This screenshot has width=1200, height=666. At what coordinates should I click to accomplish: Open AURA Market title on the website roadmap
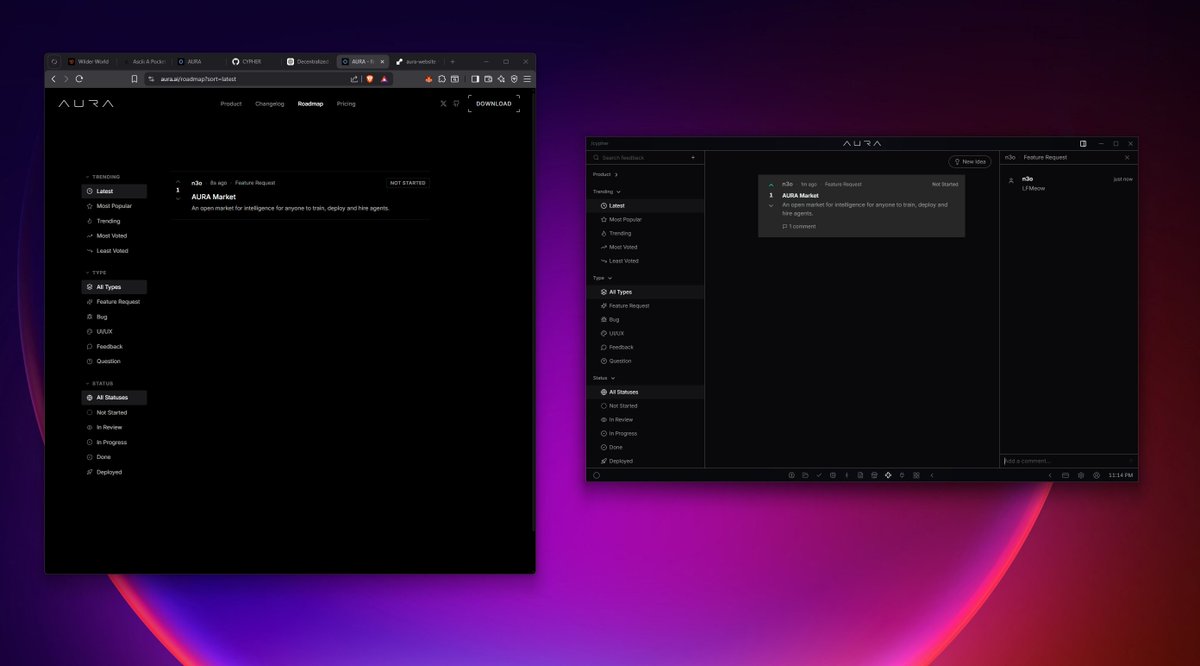tap(214, 197)
